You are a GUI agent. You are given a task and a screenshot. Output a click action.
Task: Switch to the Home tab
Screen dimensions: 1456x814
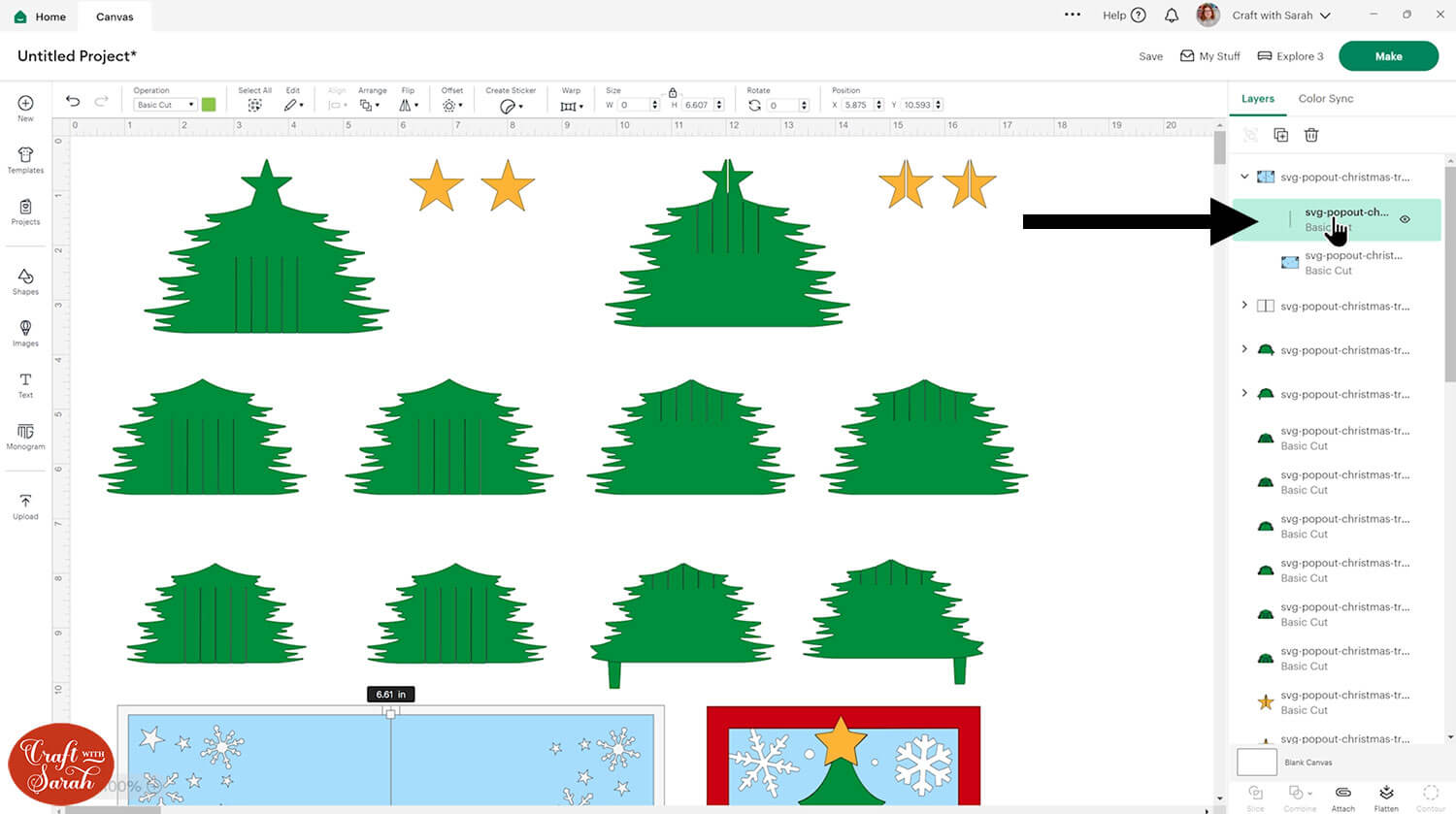pyautogui.click(x=41, y=16)
